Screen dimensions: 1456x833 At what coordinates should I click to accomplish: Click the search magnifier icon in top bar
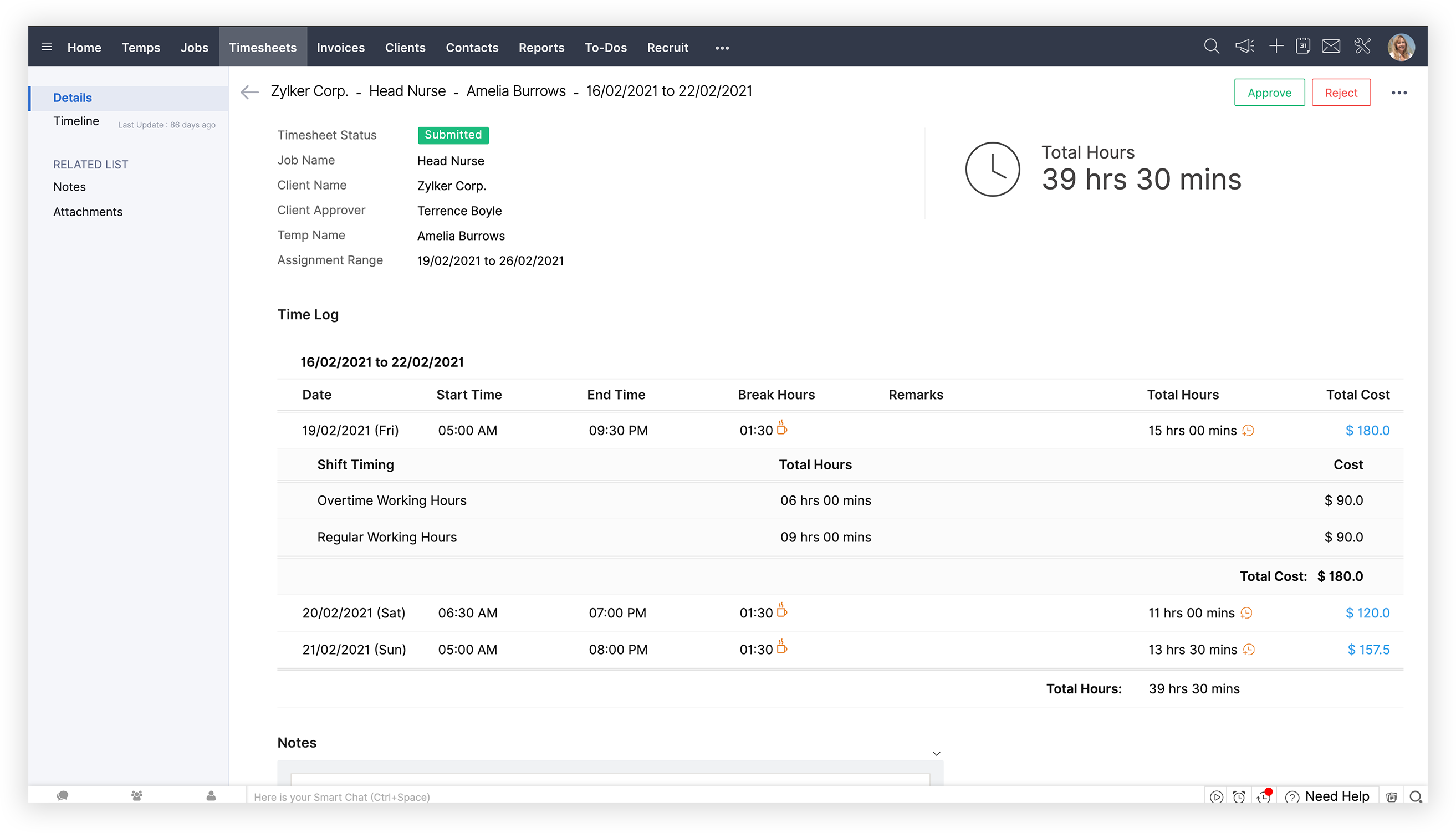point(1211,47)
